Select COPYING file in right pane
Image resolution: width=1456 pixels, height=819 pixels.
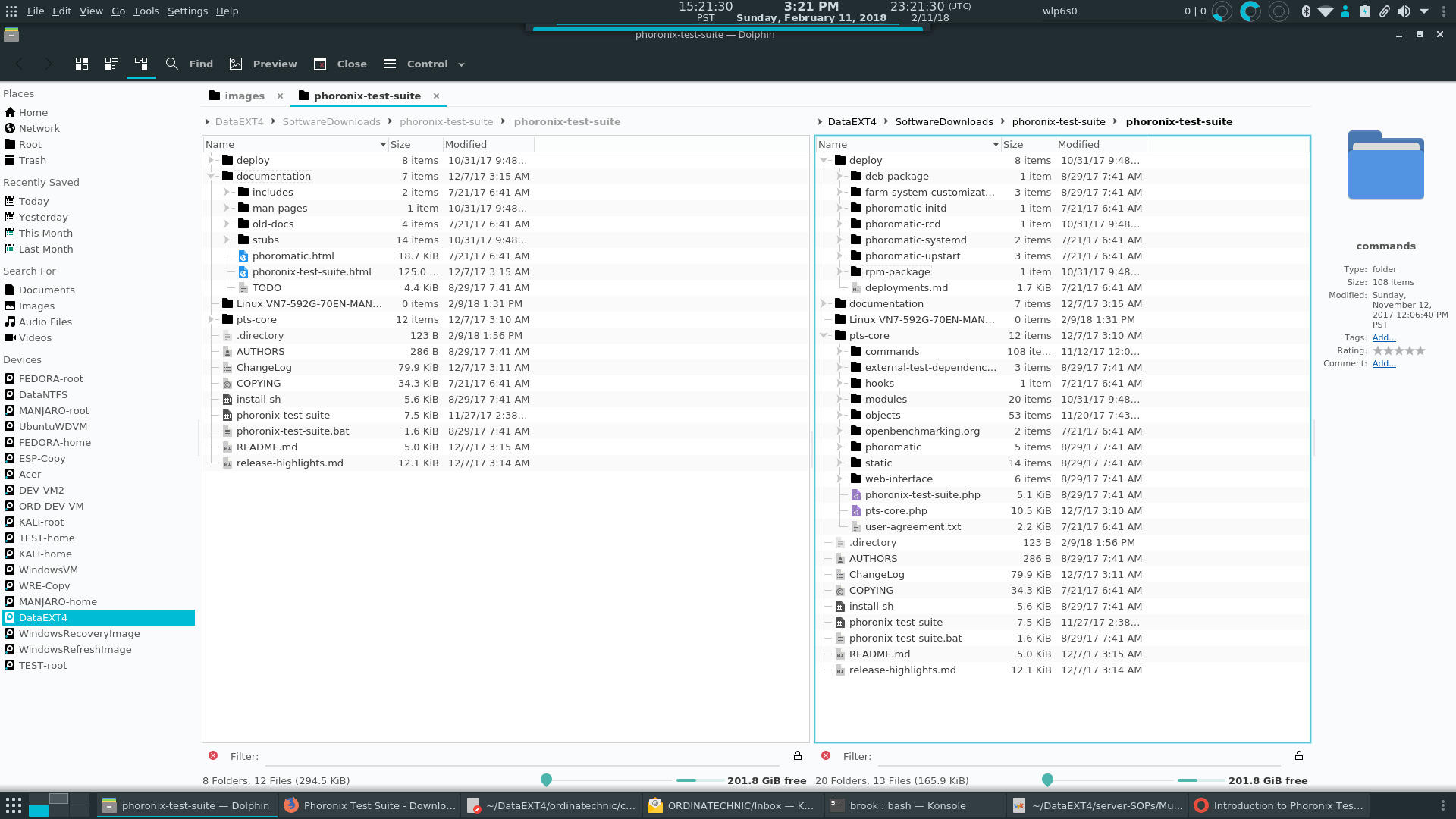coord(871,590)
